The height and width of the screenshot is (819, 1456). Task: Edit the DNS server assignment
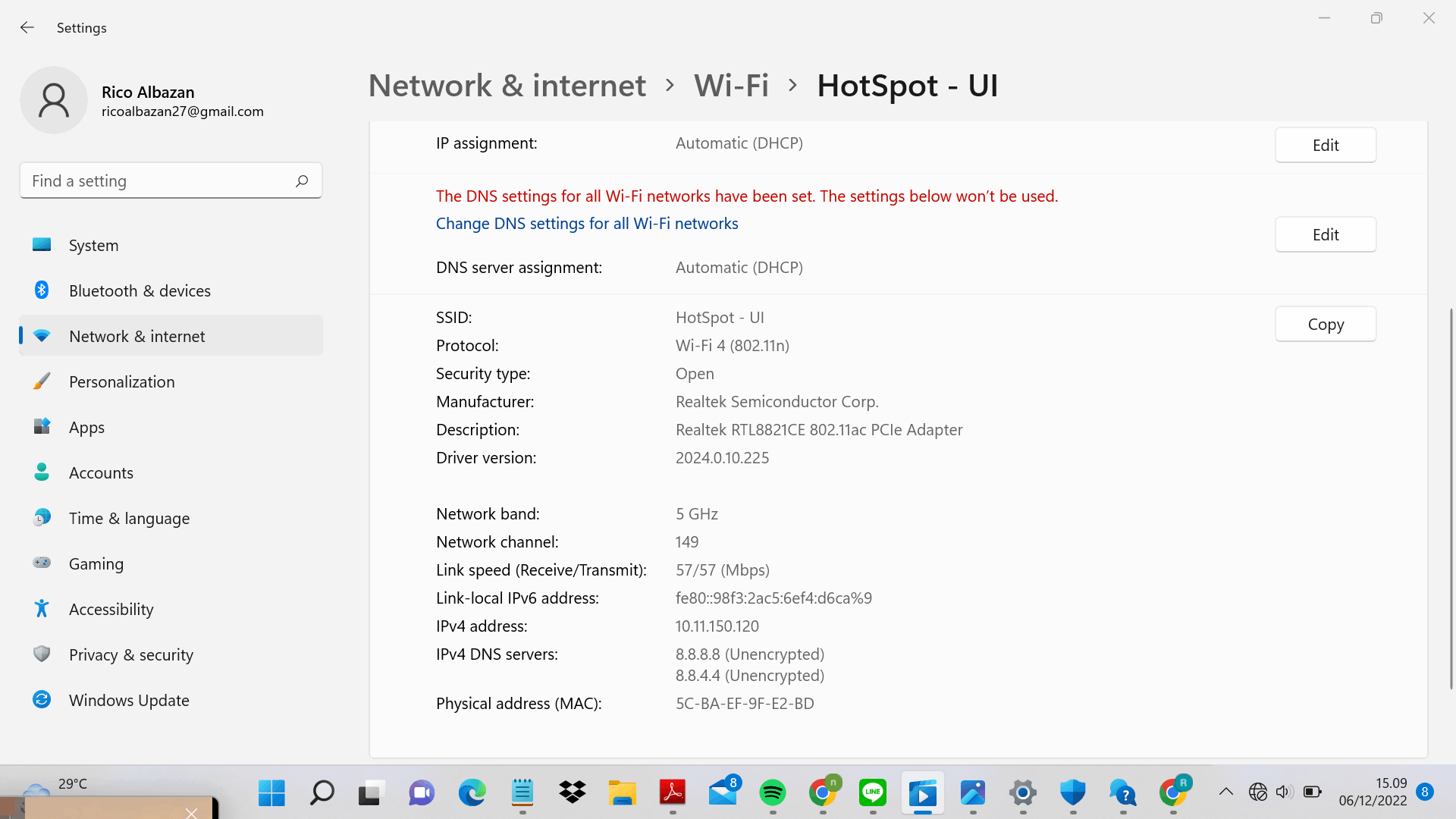click(1325, 234)
